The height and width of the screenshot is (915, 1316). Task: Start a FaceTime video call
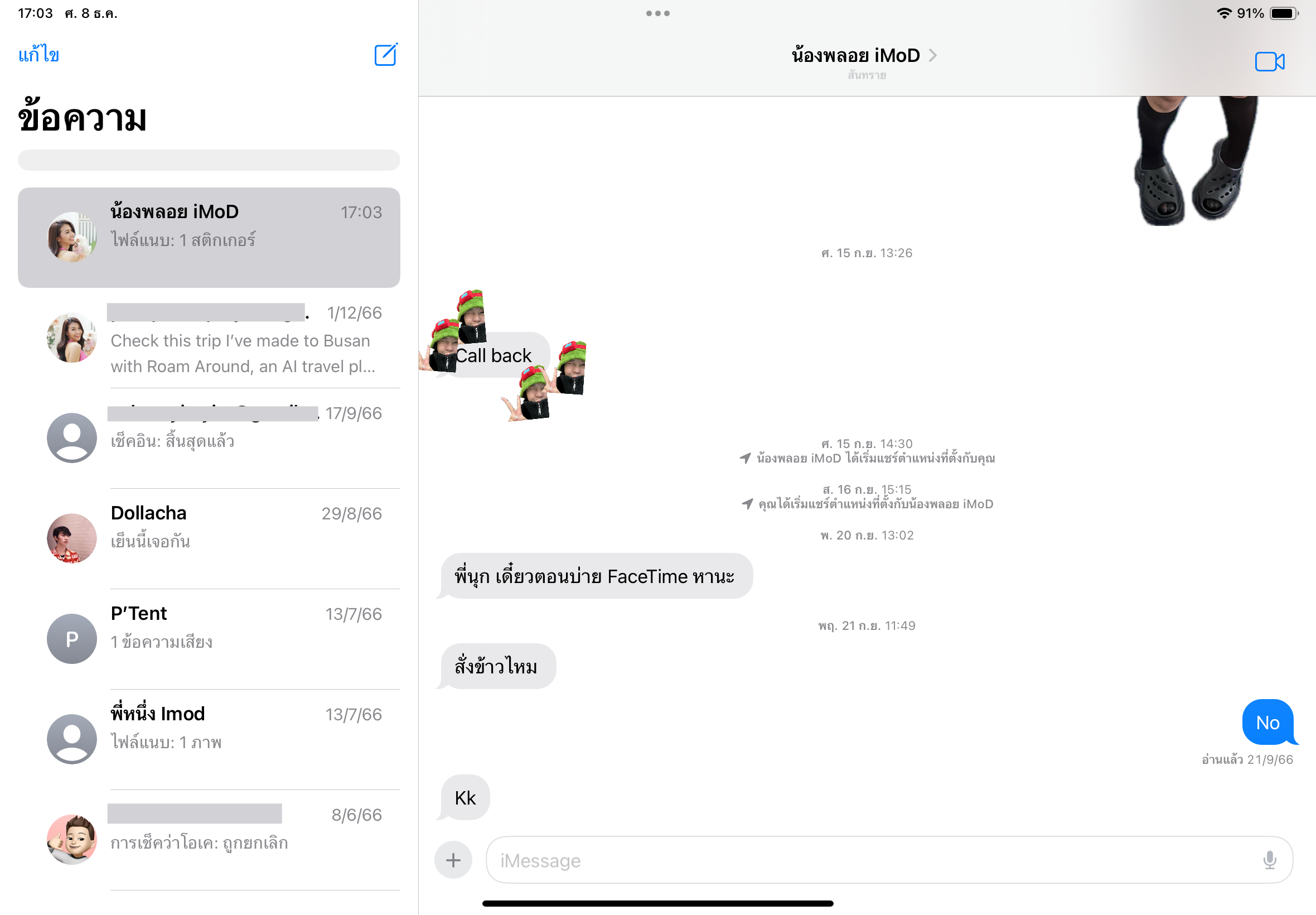[x=1269, y=62]
